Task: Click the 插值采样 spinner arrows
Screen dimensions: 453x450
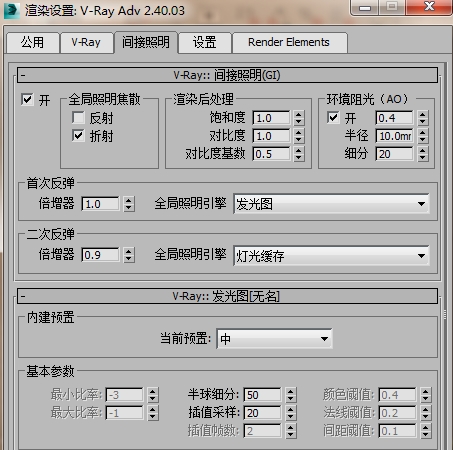Action: (x=291, y=413)
